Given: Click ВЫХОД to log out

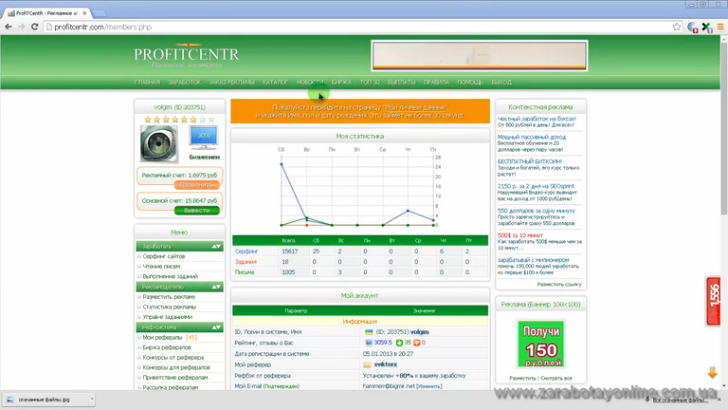Looking at the screenshot, I should tap(501, 82).
